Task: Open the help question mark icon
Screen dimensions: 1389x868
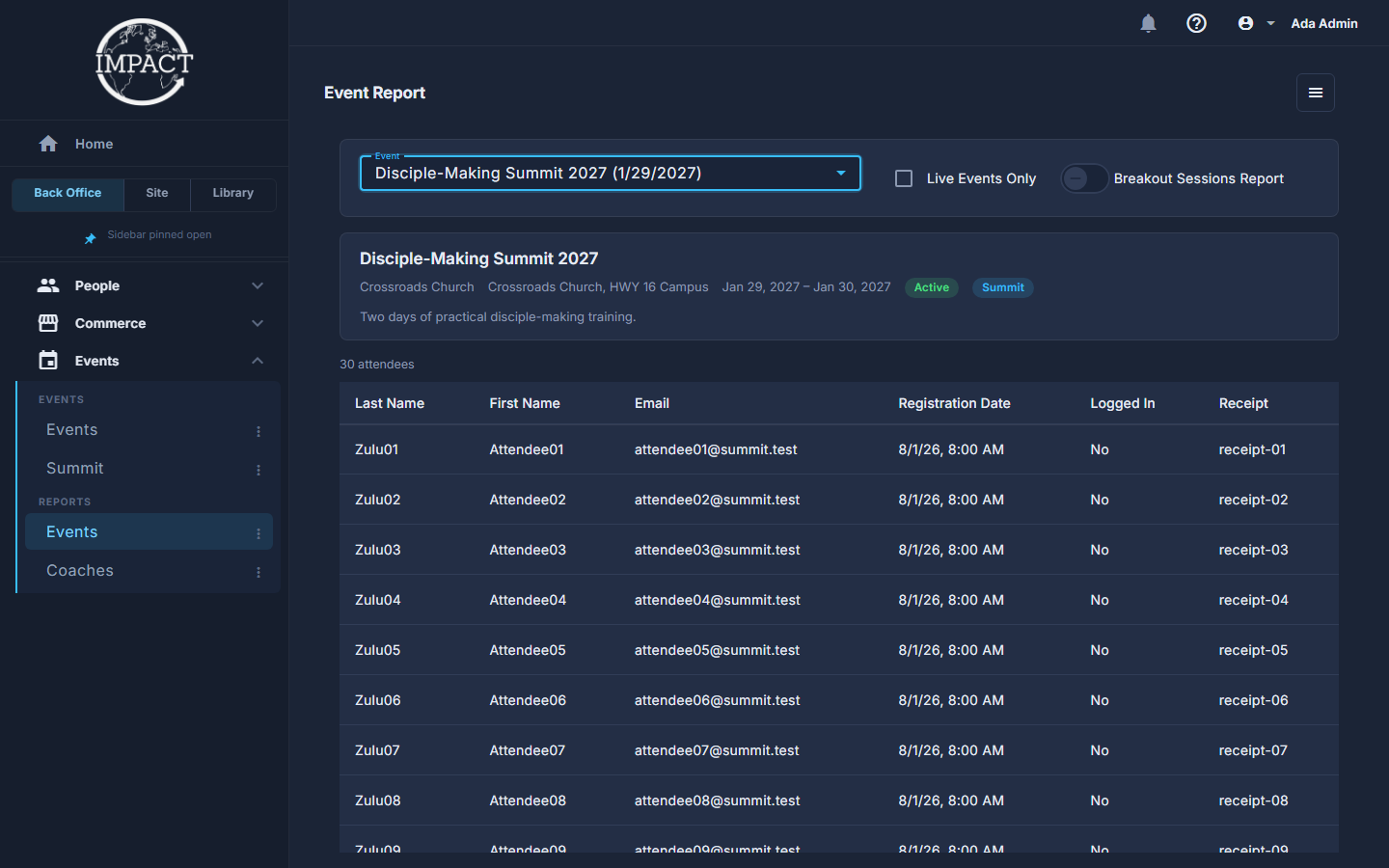Action: coord(1196,23)
